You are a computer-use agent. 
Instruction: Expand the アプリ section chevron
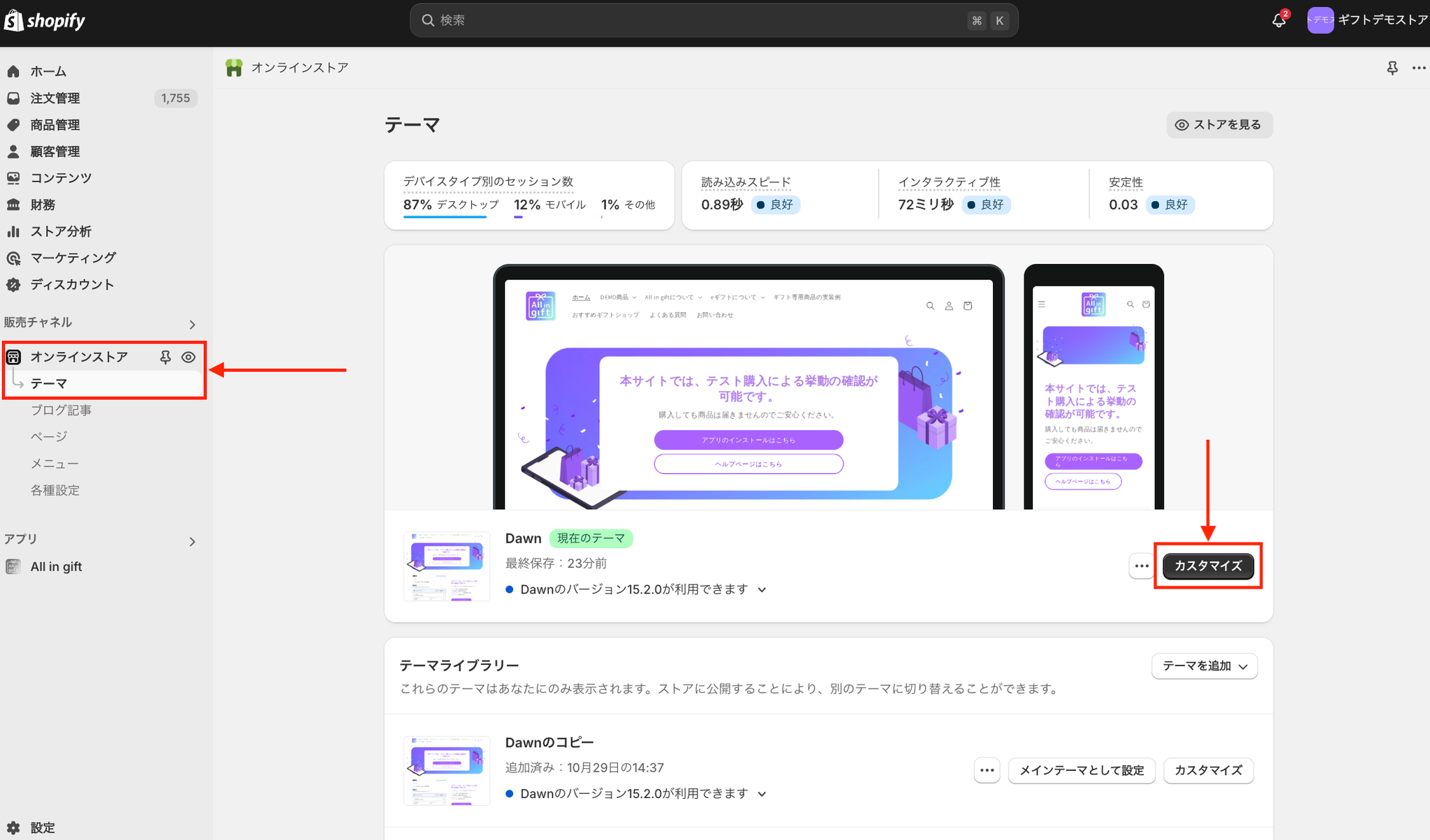click(192, 542)
